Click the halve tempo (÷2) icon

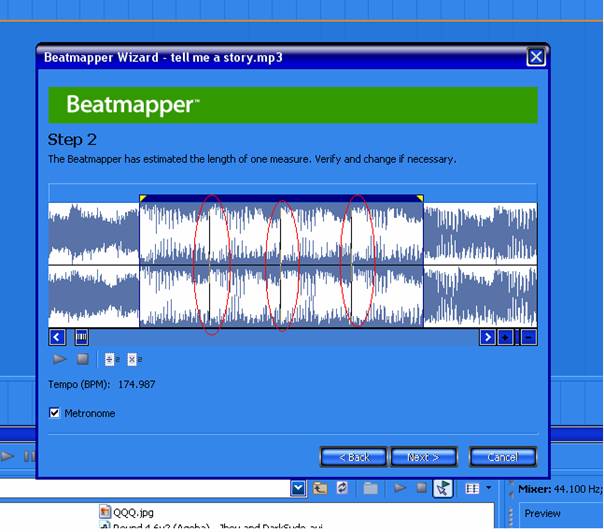(x=110, y=359)
